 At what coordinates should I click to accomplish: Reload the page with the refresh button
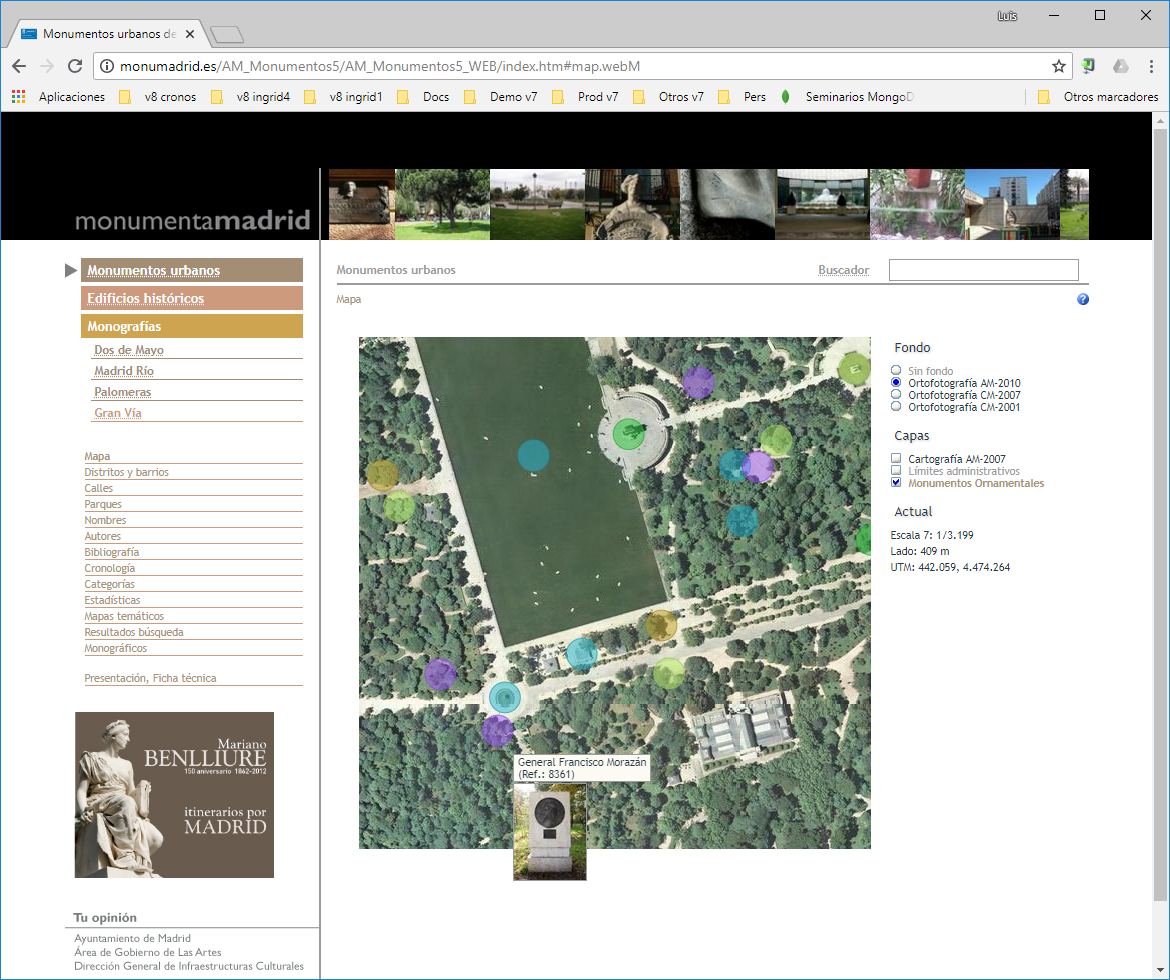point(75,67)
